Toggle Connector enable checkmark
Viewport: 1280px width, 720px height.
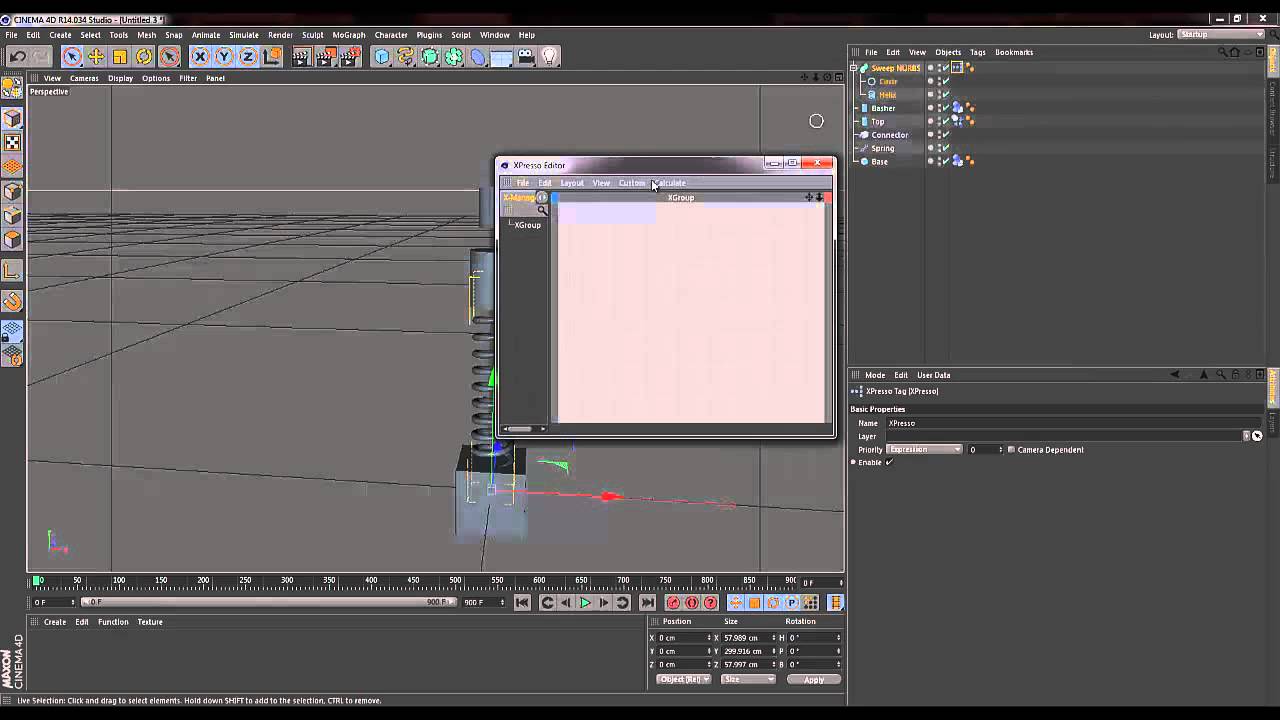click(x=945, y=135)
